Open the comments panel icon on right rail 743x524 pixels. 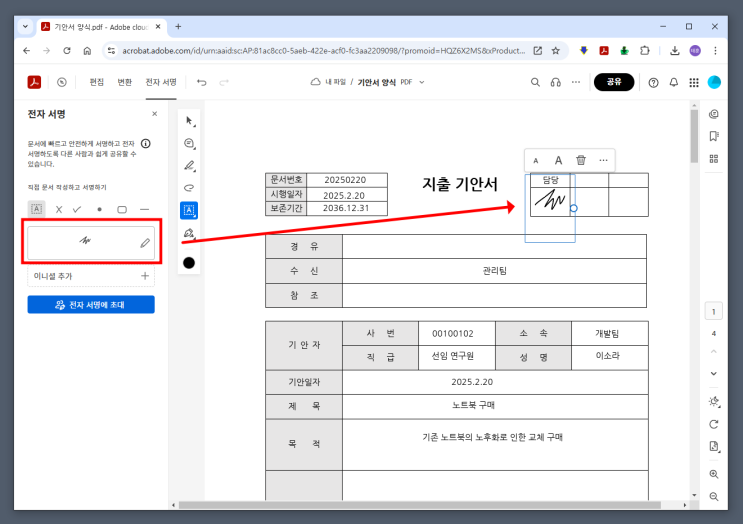(x=714, y=114)
